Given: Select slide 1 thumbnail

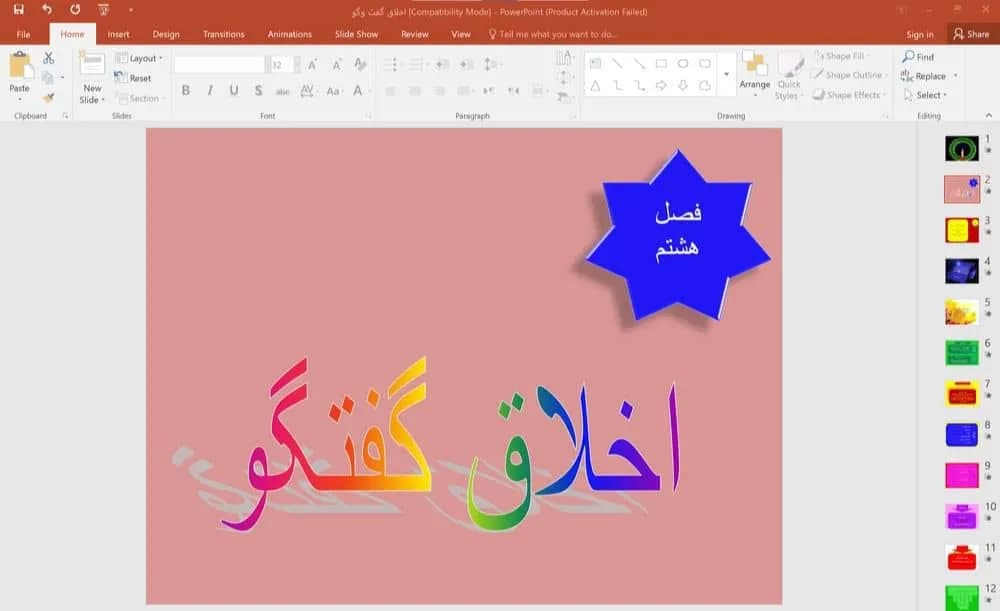Looking at the screenshot, I should pyautogui.click(x=962, y=149).
